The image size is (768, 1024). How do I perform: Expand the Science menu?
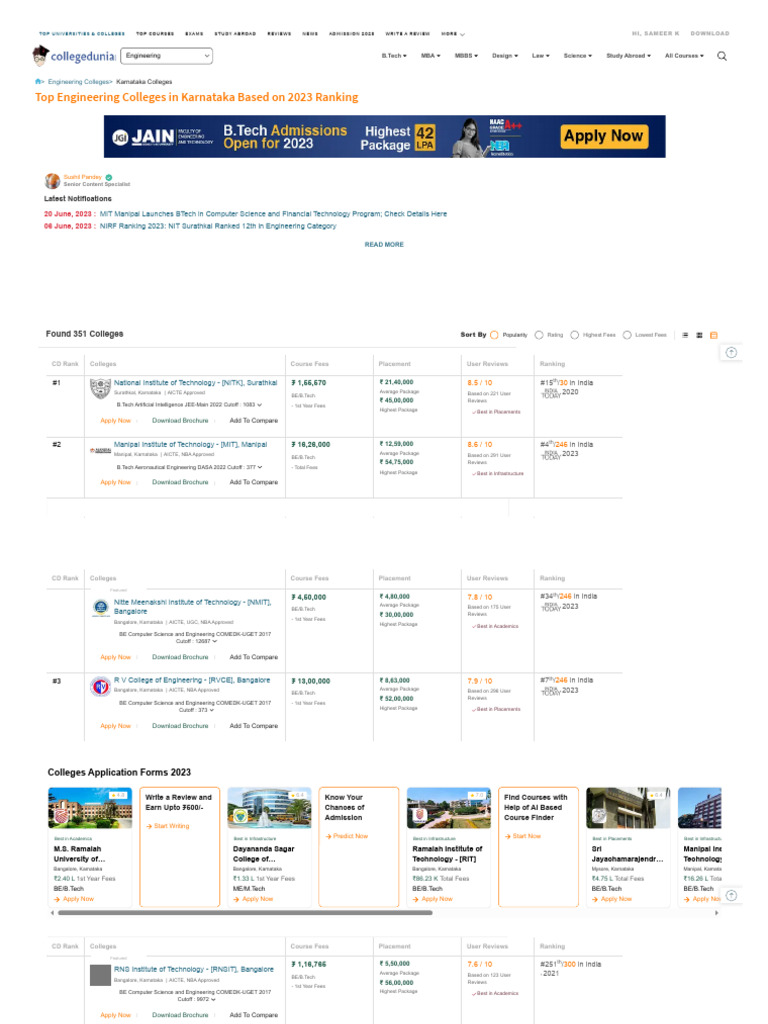coord(578,56)
